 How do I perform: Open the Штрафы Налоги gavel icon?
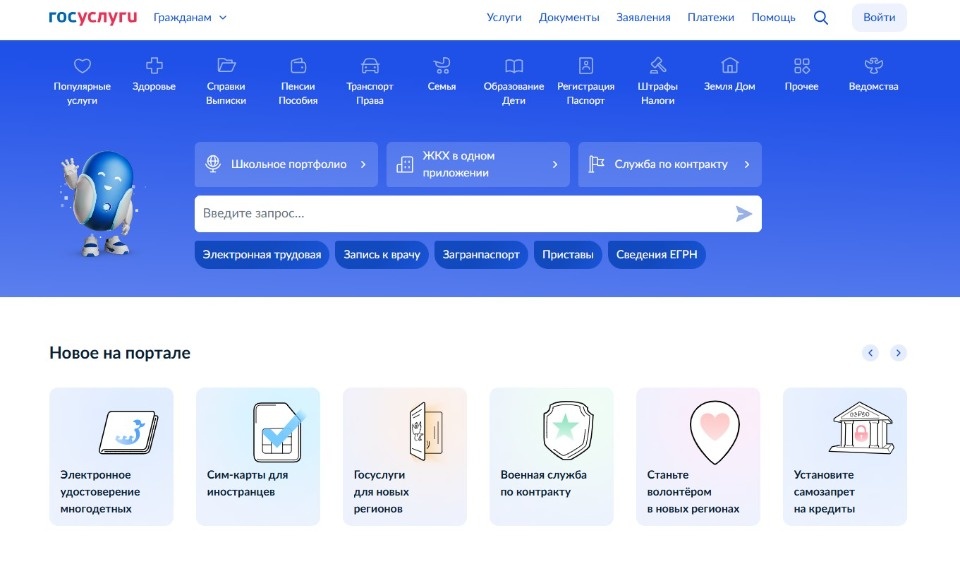(658, 66)
